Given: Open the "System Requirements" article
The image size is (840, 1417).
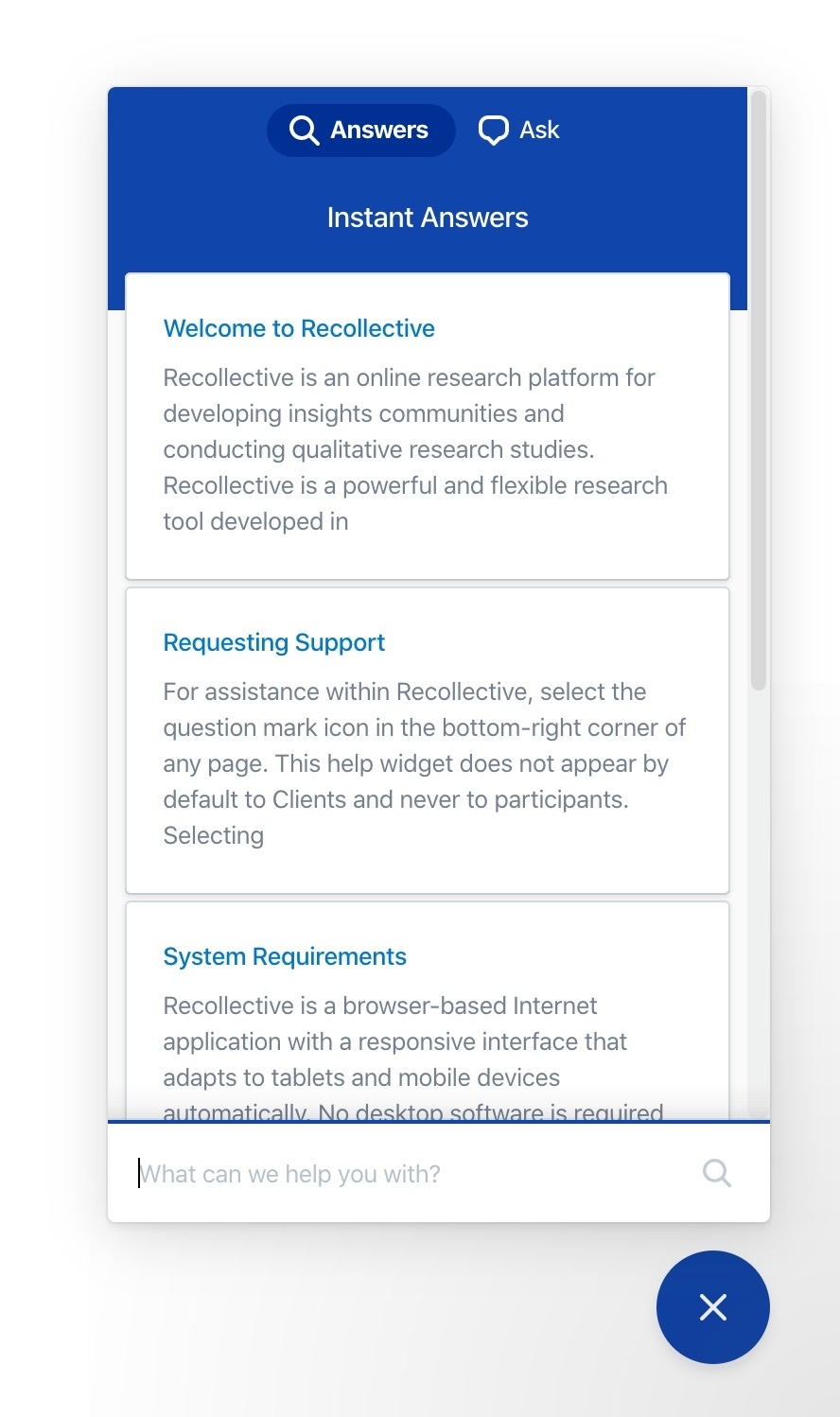Looking at the screenshot, I should (x=285, y=956).
